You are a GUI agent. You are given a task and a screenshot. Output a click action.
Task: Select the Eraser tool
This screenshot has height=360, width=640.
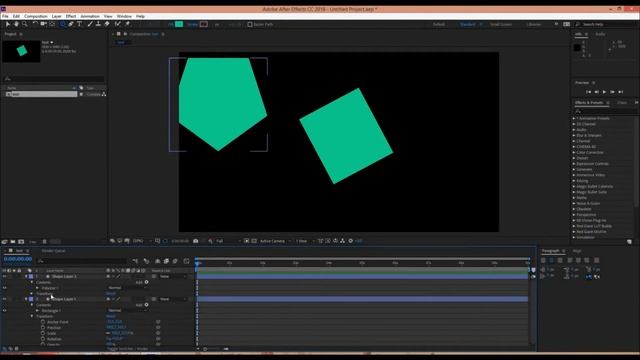click(107, 24)
